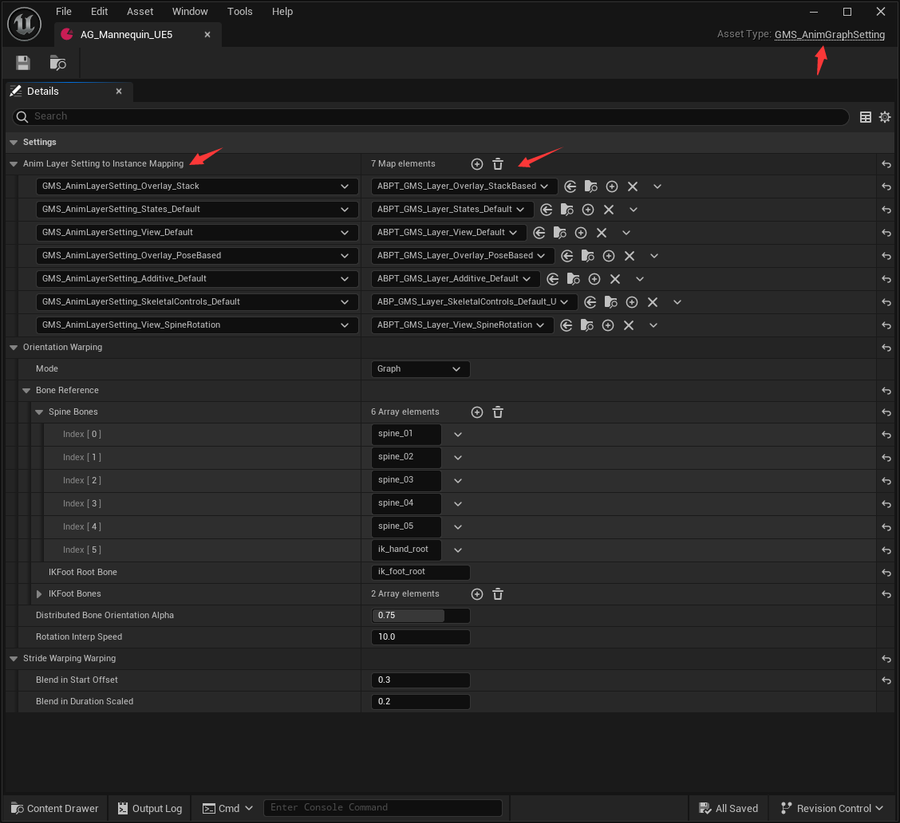Open the Details view settings gear

click(885, 117)
